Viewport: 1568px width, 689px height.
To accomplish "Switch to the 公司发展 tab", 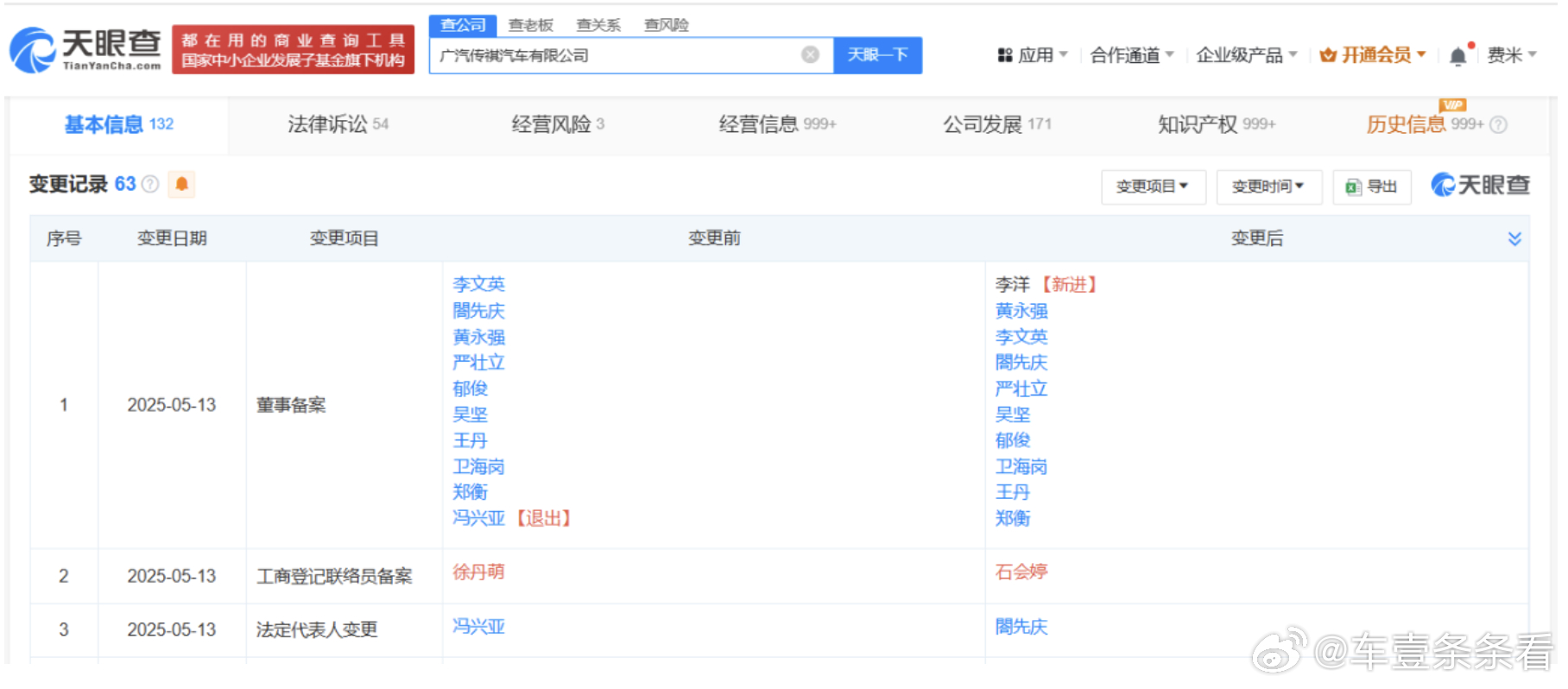I will (997, 124).
